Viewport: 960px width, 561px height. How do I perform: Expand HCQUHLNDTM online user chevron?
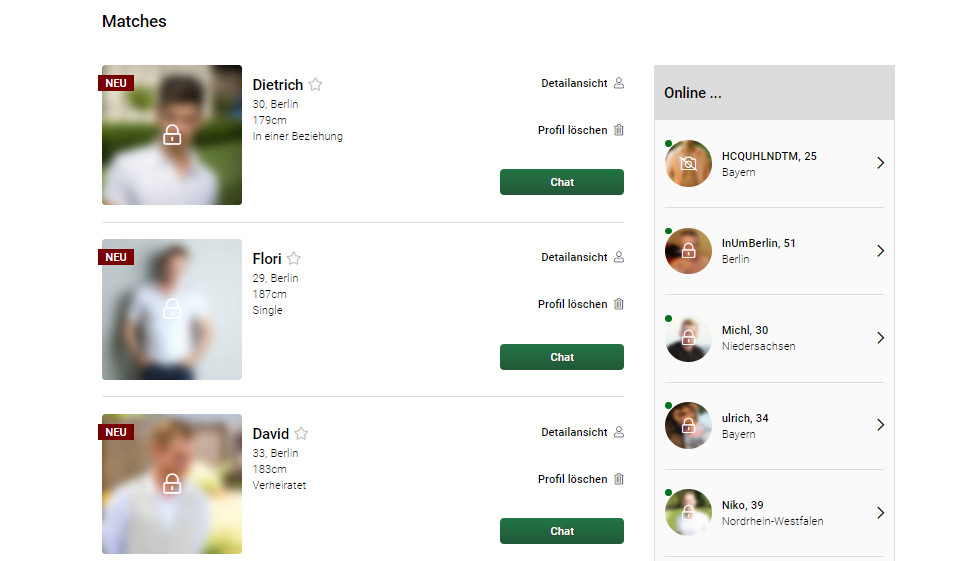pyautogui.click(x=880, y=163)
